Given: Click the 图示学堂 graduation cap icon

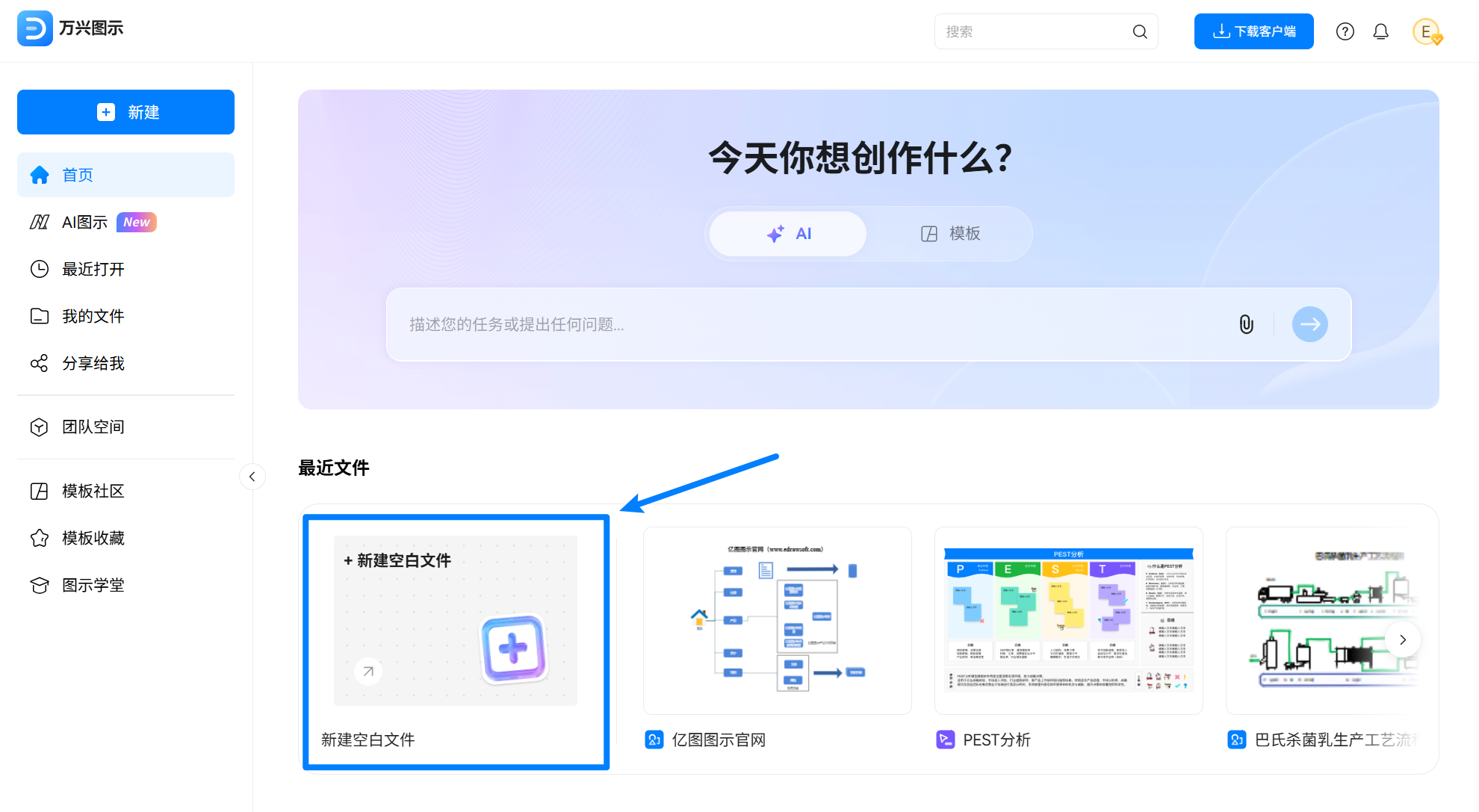Looking at the screenshot, I should click(39, 585).
